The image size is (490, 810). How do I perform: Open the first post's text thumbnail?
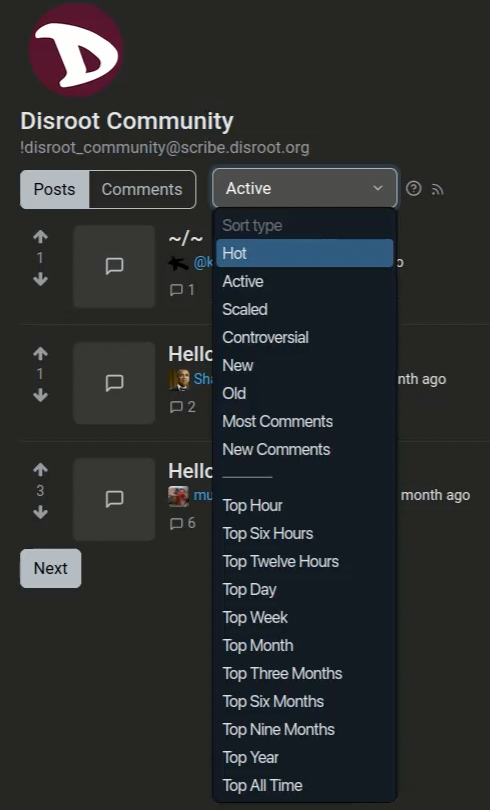click(x=114, y=266)
